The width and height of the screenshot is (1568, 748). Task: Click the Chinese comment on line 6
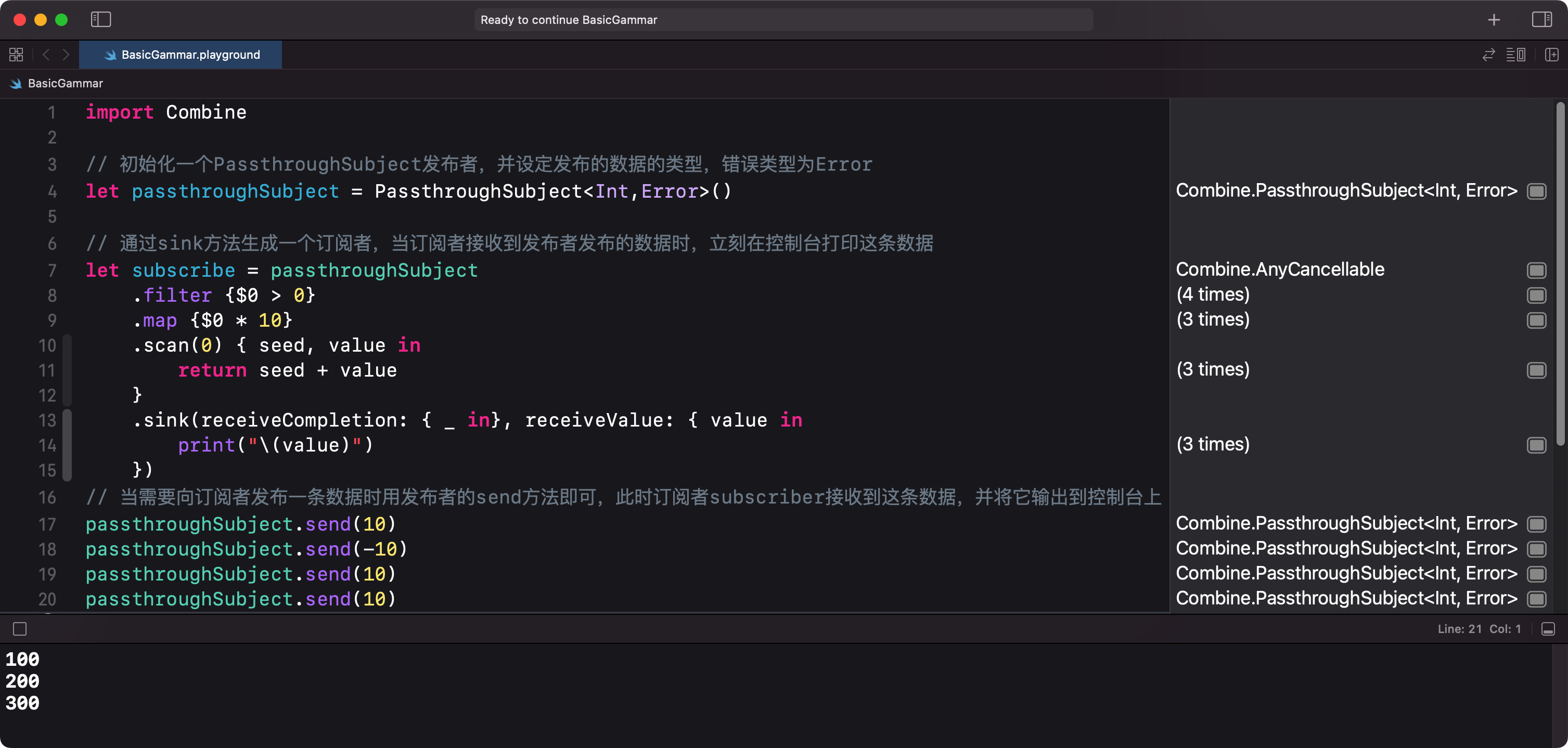click(509, 243)
